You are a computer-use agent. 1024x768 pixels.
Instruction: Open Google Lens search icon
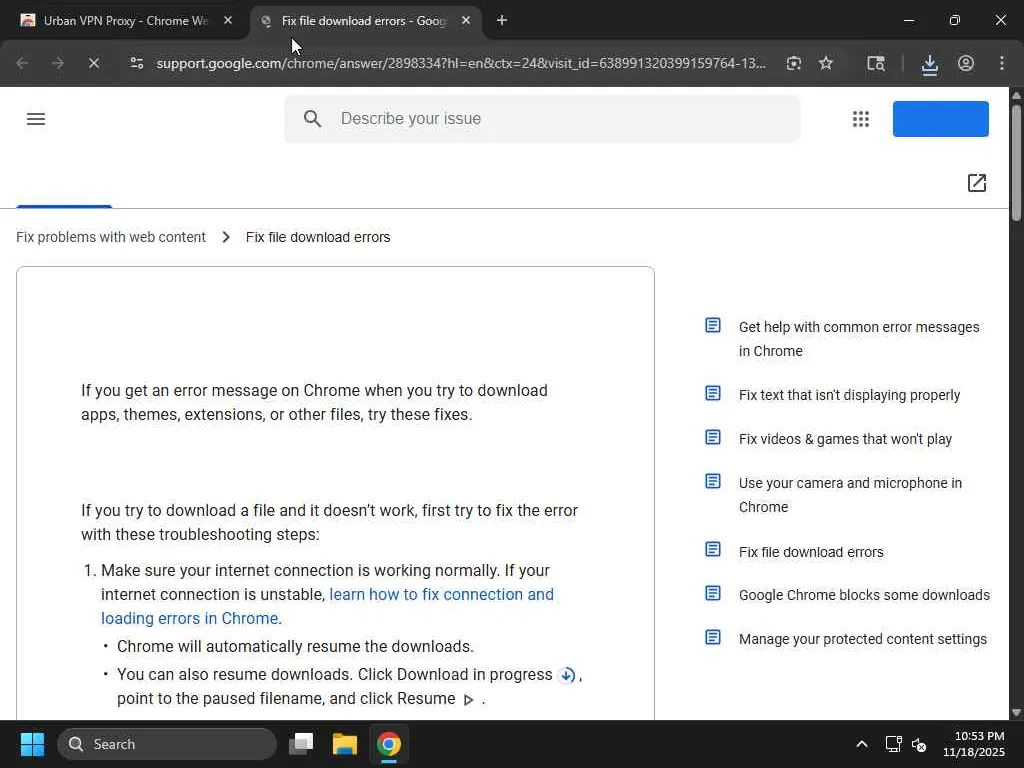pyautogui.click(x=793, y=63)
